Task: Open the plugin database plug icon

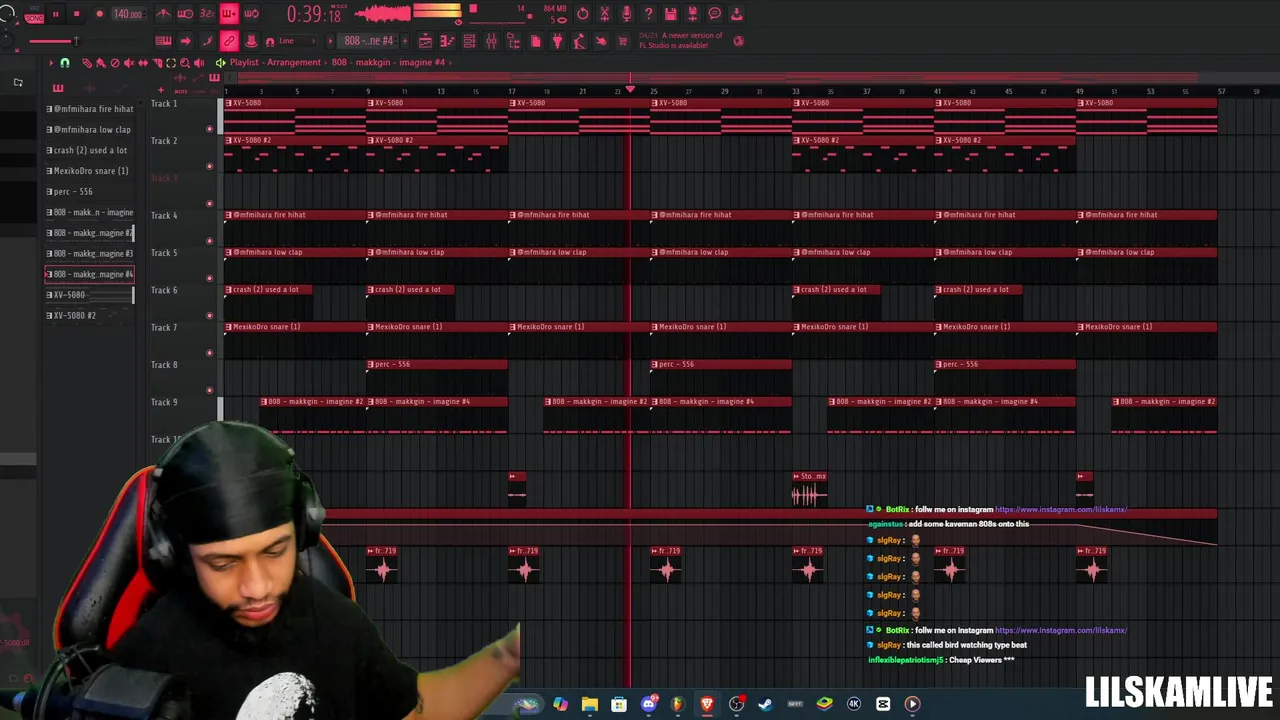Action: pos(557,41)
